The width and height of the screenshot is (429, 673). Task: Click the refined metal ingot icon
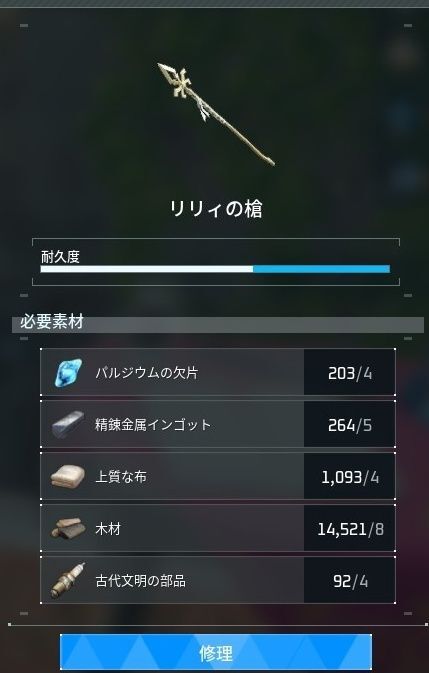click(68, 424)
